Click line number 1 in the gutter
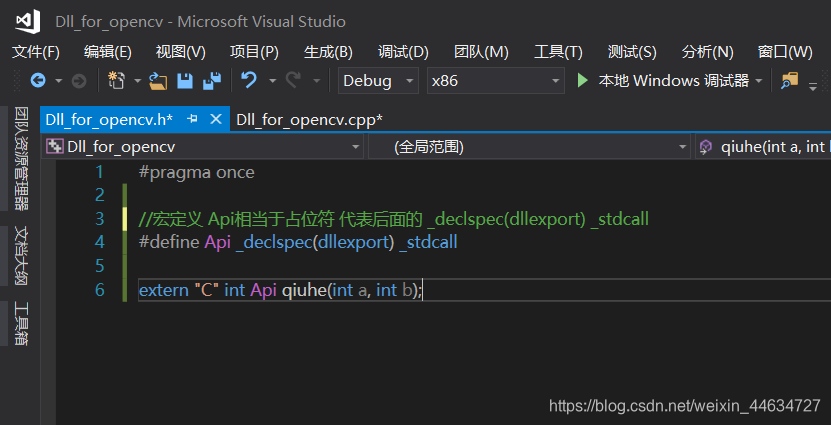Viewport: 831px width, 425px height. point(100,172)
